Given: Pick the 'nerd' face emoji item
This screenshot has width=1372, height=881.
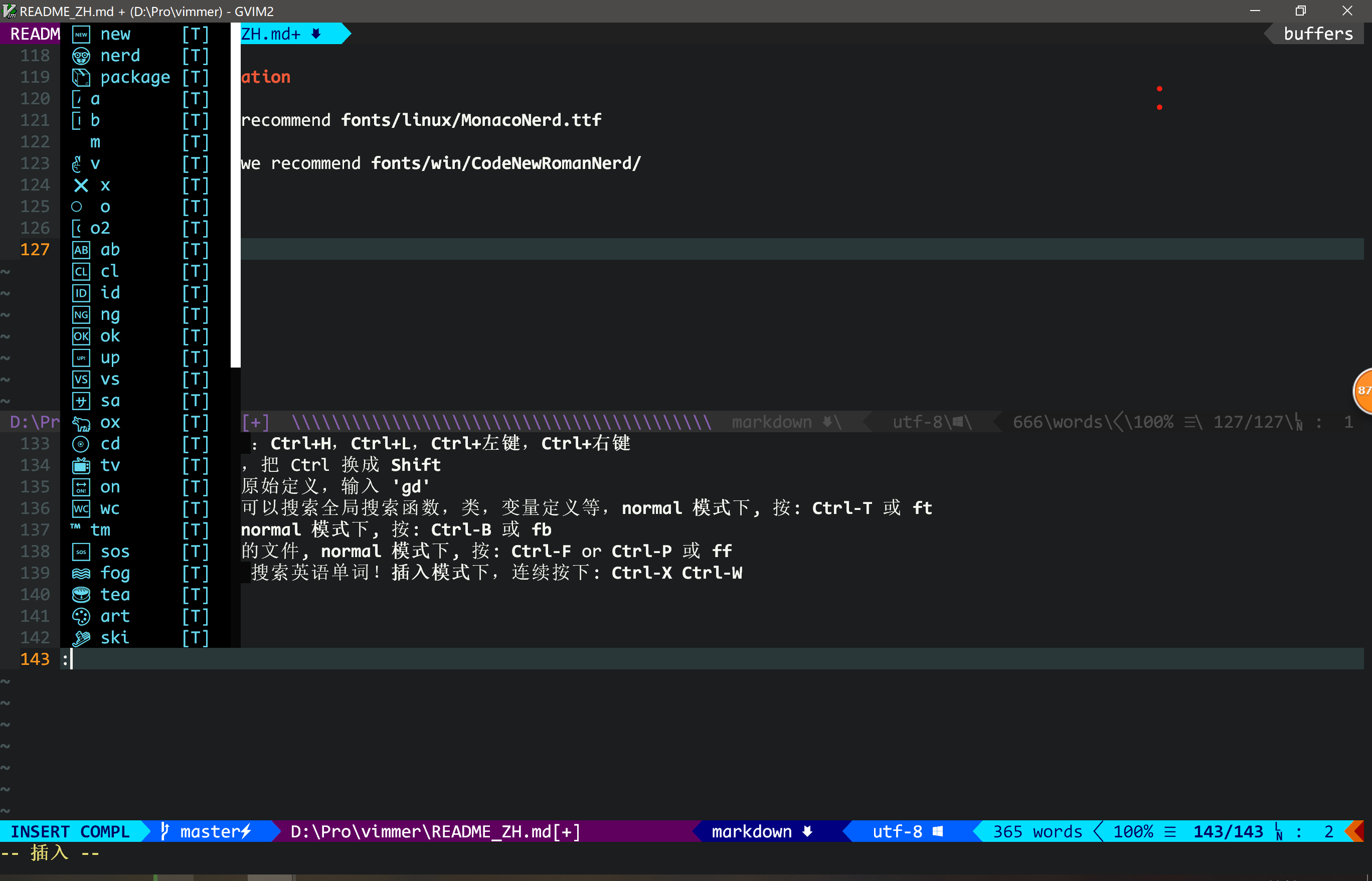Looking at the screenshot, I should pos(145,56).
